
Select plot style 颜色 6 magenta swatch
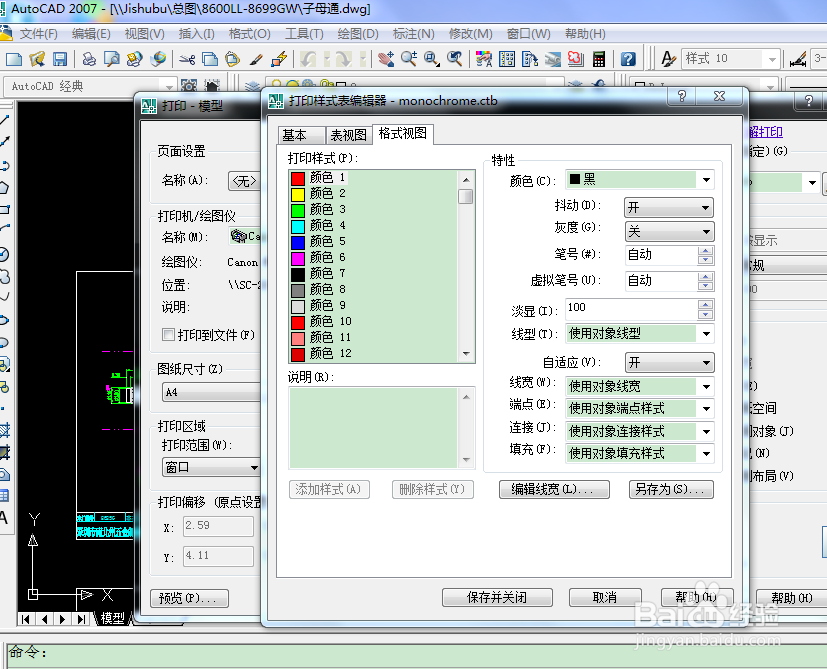(298, 258)
